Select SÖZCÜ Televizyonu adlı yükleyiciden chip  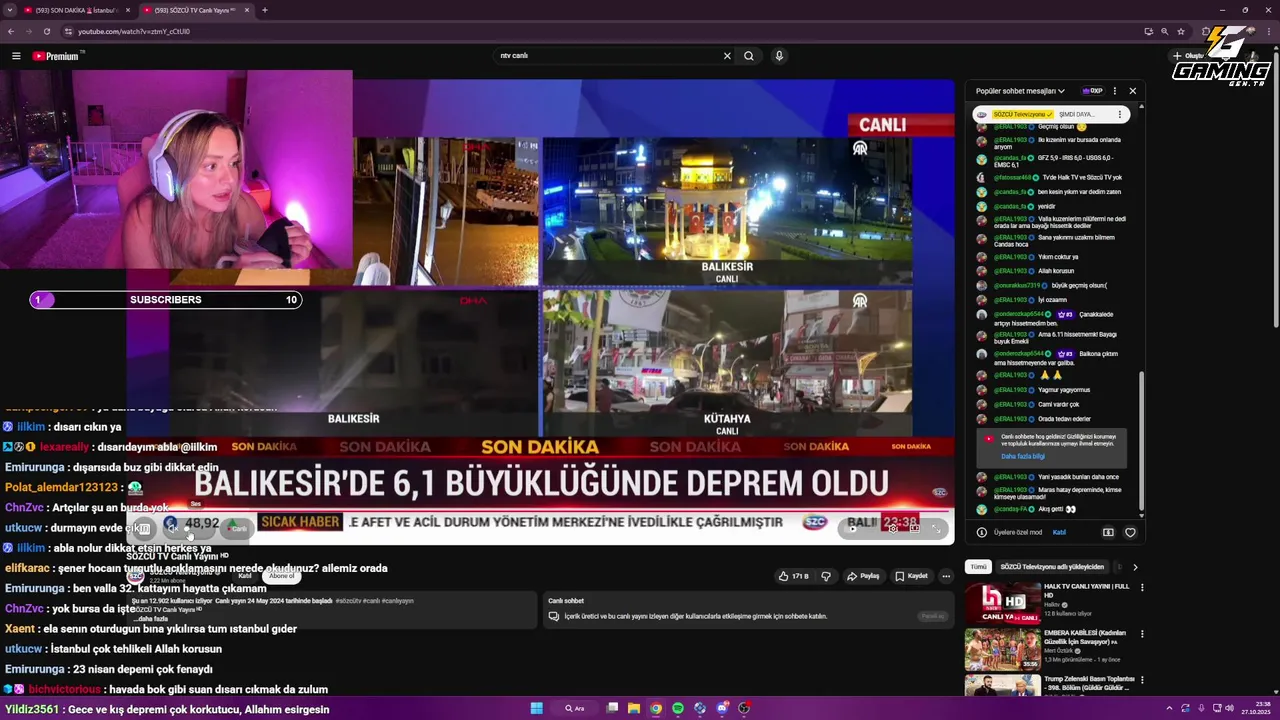click(1052, 567)
